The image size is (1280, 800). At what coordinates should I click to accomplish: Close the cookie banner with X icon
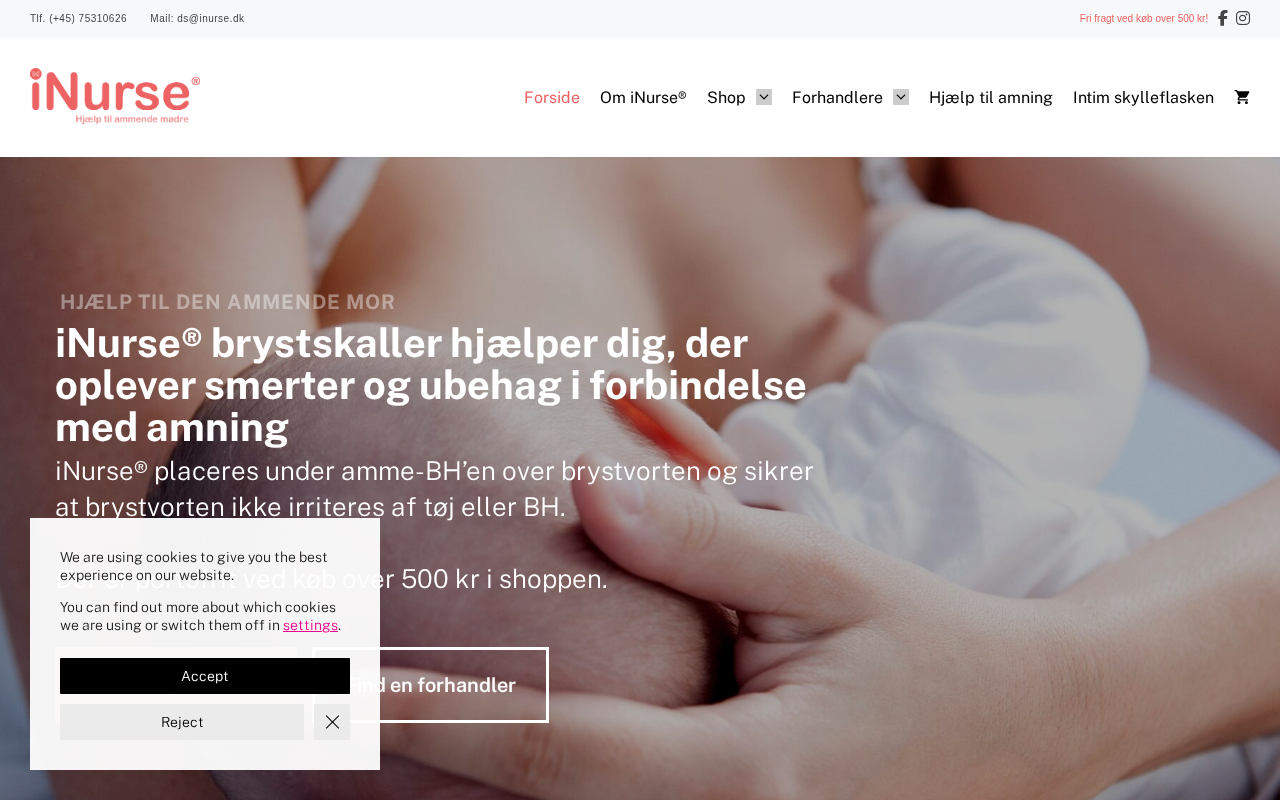pyautogui.click(x=332, y=722)
